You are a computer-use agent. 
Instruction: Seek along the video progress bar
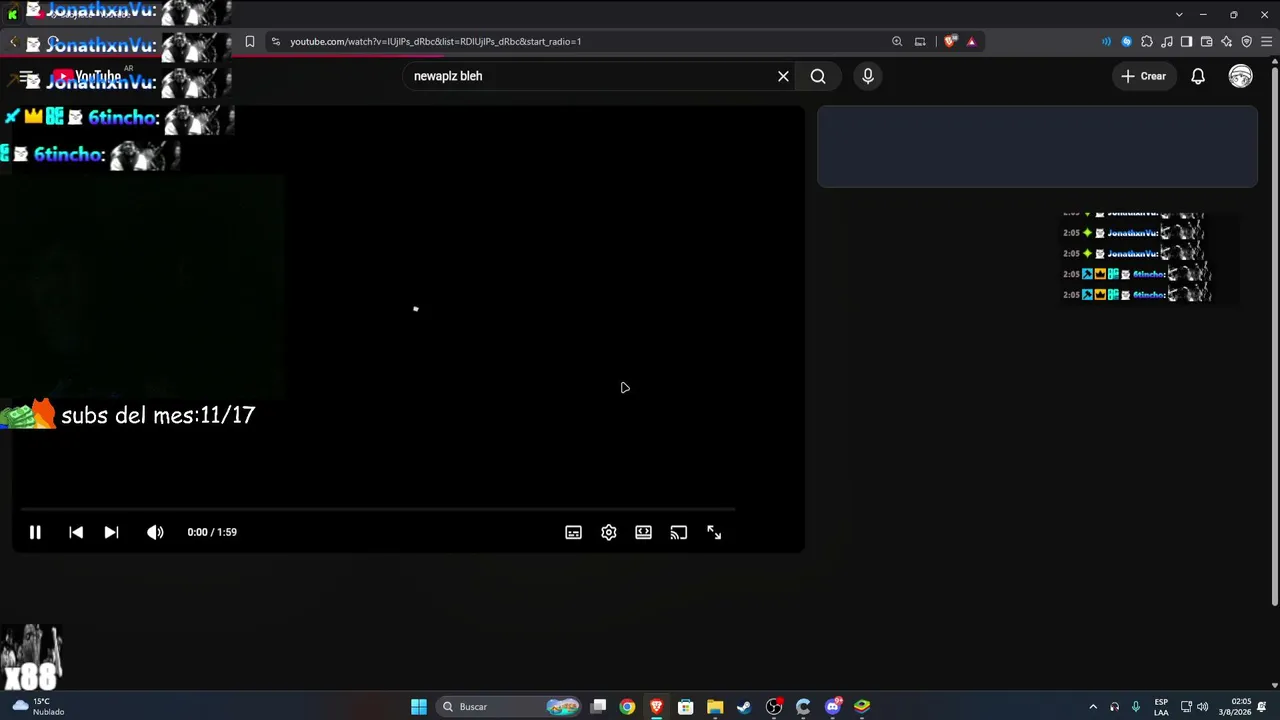378,510
